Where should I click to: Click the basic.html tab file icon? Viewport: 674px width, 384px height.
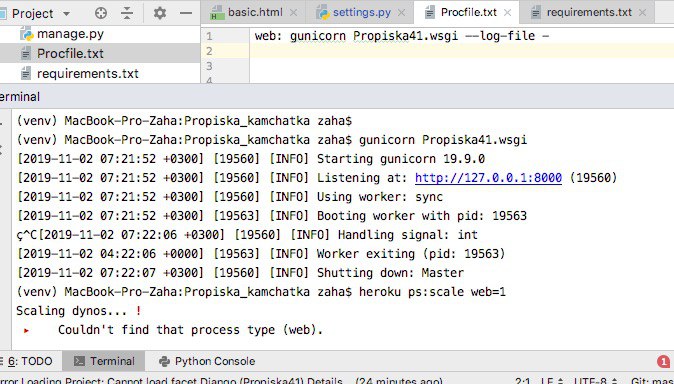tap(216, 13)
